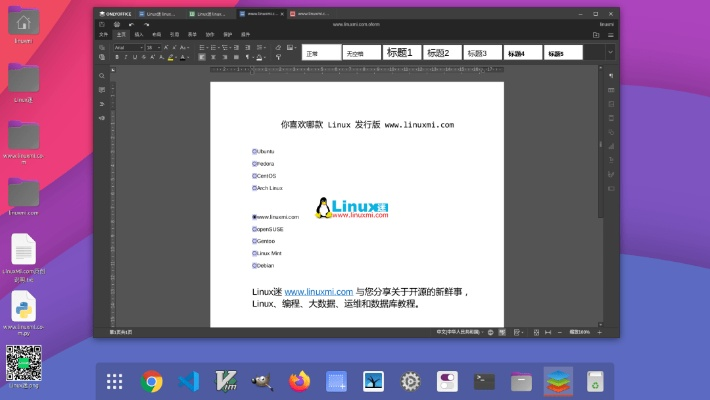The width and height of the screenshot is (710, 400).
Task: Increase indent icon
Action: [x=247, y=48]
